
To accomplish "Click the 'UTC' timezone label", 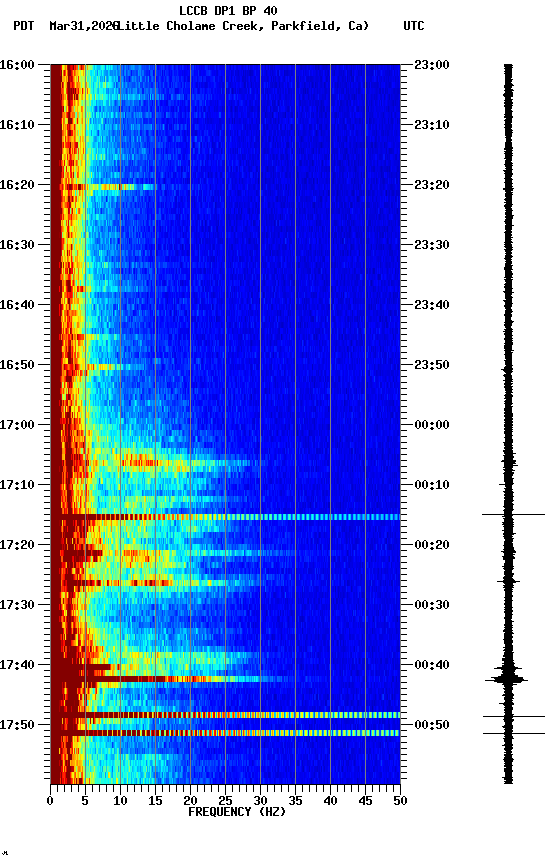I will [x=414, y=26].
